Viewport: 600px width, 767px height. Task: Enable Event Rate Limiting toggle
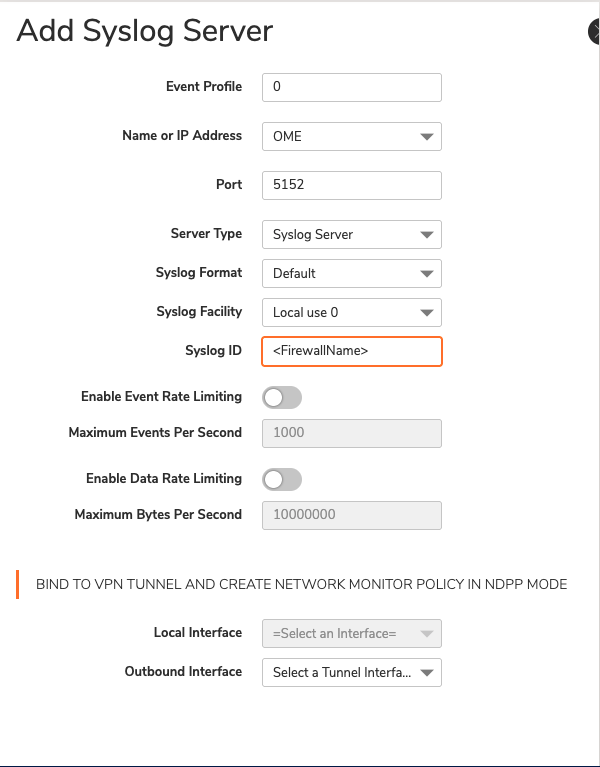tap(281, 397)
